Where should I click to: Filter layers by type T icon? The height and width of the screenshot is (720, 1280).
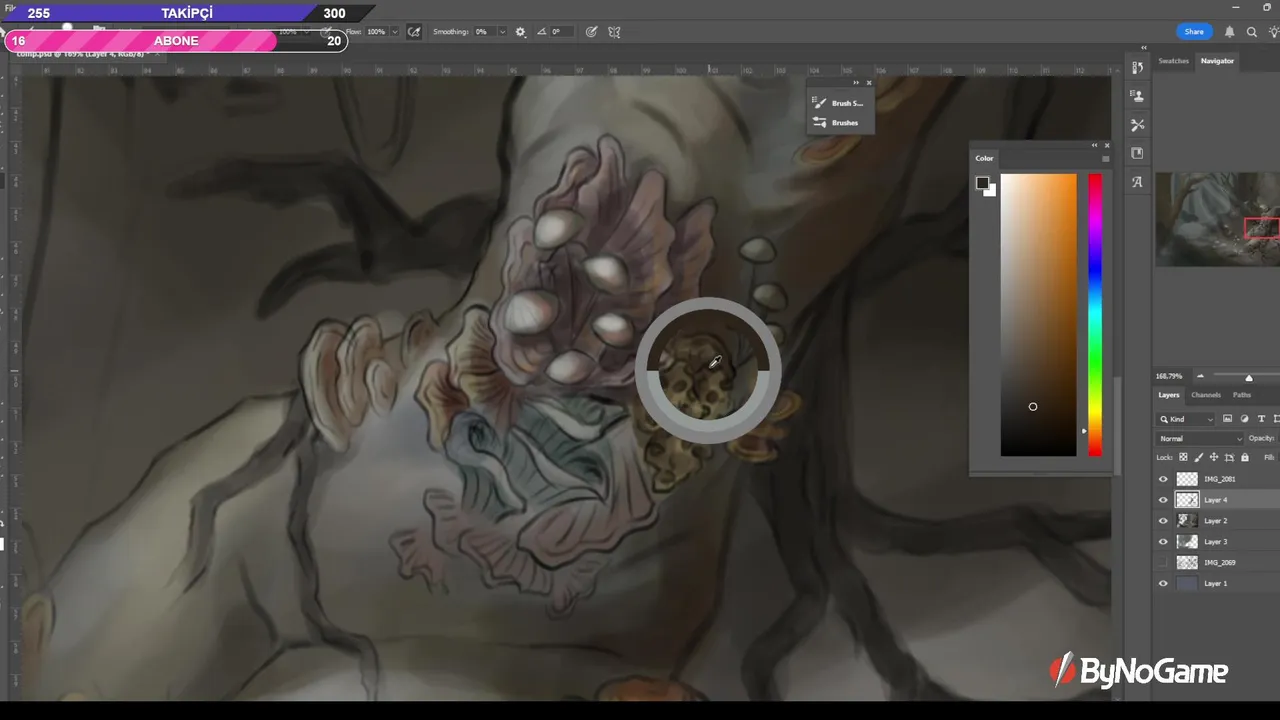[x=1261, y=419]
